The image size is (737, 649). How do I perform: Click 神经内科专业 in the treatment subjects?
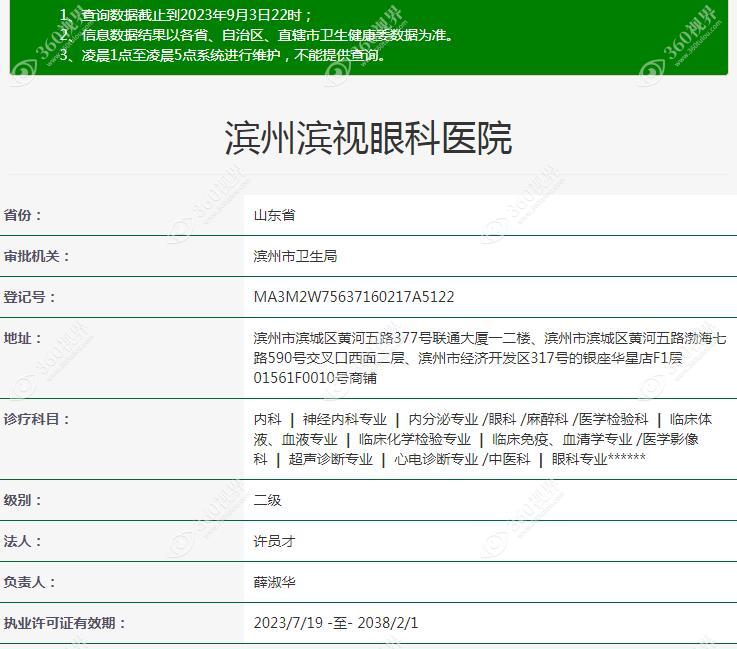coord(344,419)
